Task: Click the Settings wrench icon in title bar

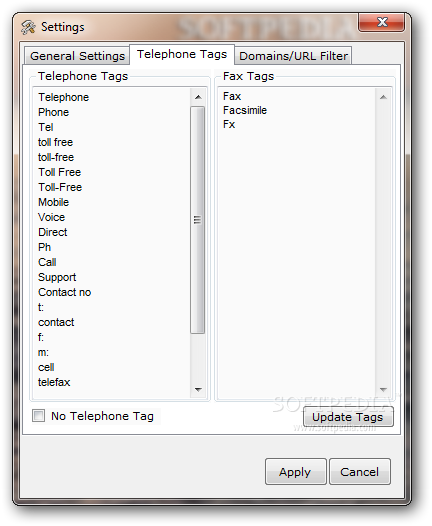Action: tap(28, 27)
